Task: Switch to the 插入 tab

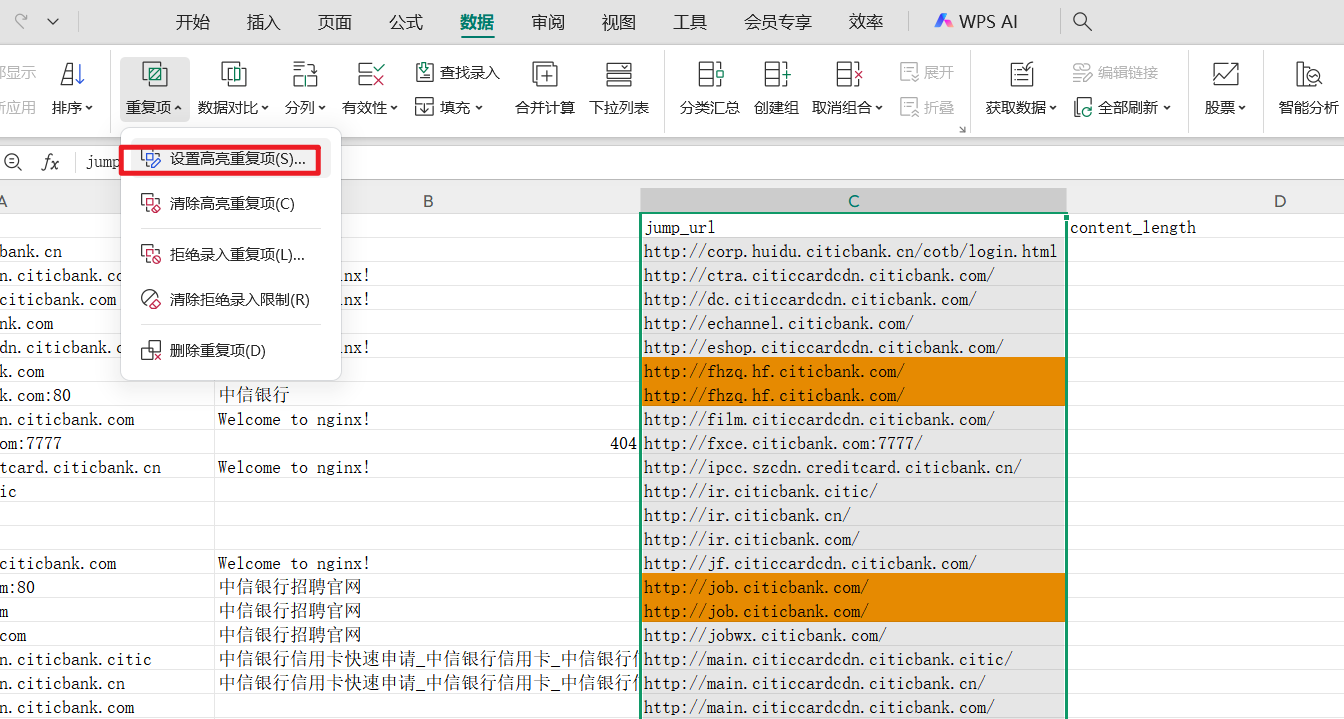Action: [x=264, y=22]
